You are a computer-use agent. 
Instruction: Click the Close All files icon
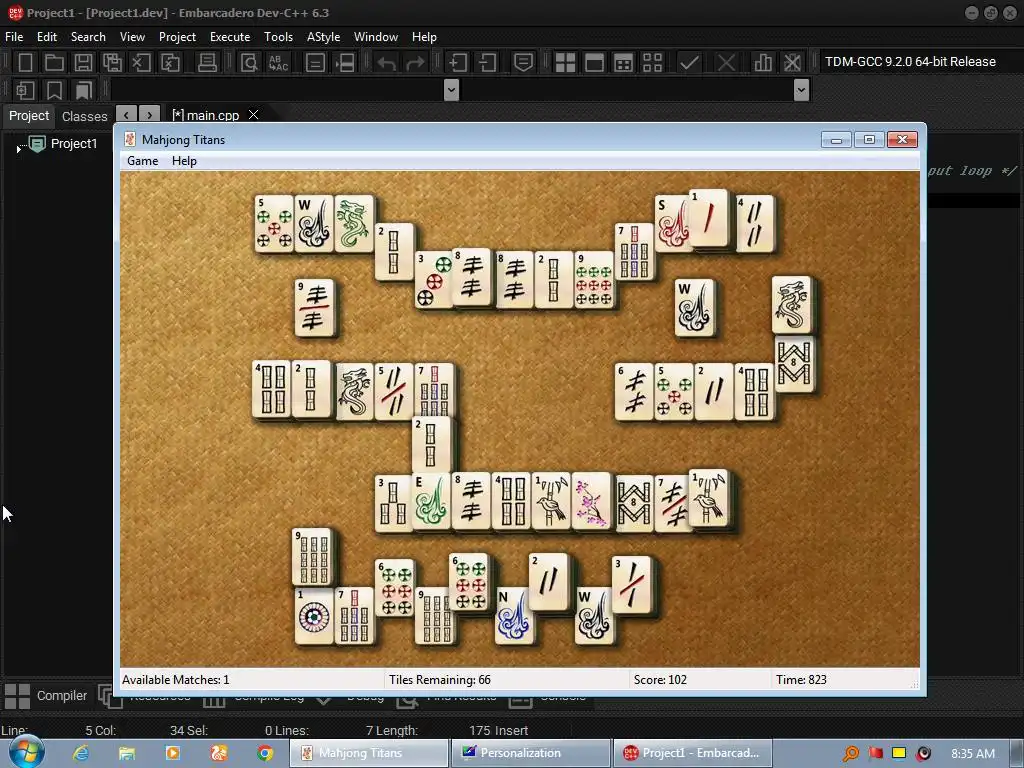[170, 63]
